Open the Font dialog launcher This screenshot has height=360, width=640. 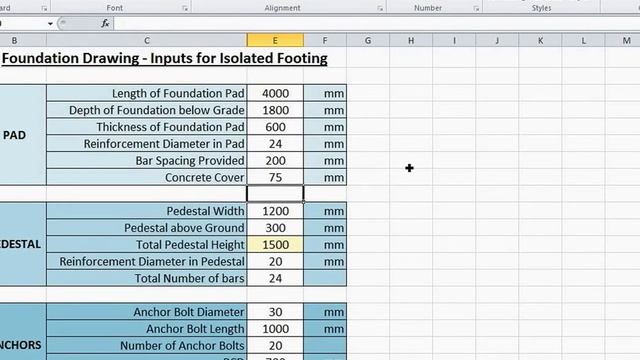[x=185, y=8]
